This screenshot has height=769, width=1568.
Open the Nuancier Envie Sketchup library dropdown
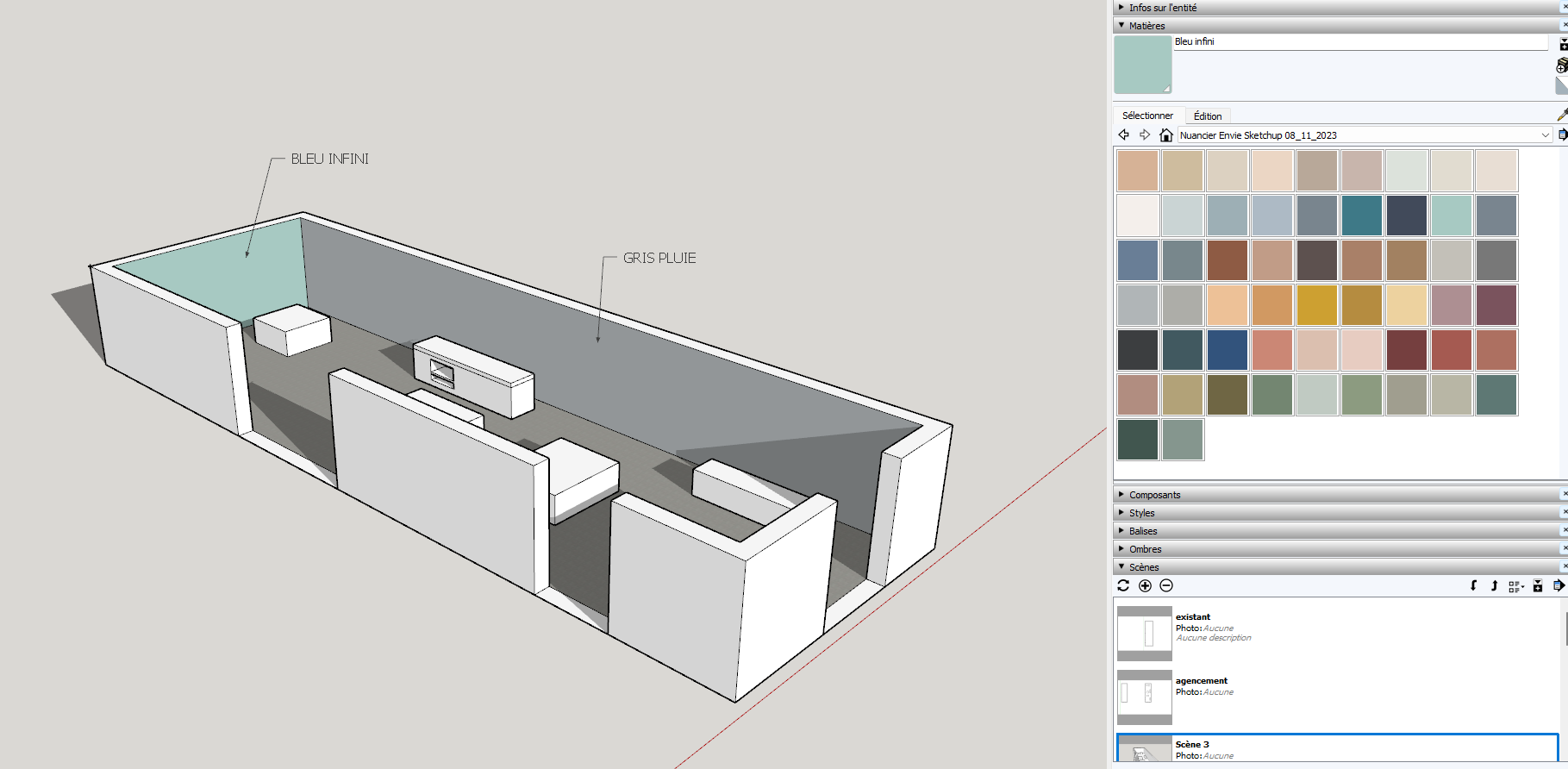pos(1545,135)
